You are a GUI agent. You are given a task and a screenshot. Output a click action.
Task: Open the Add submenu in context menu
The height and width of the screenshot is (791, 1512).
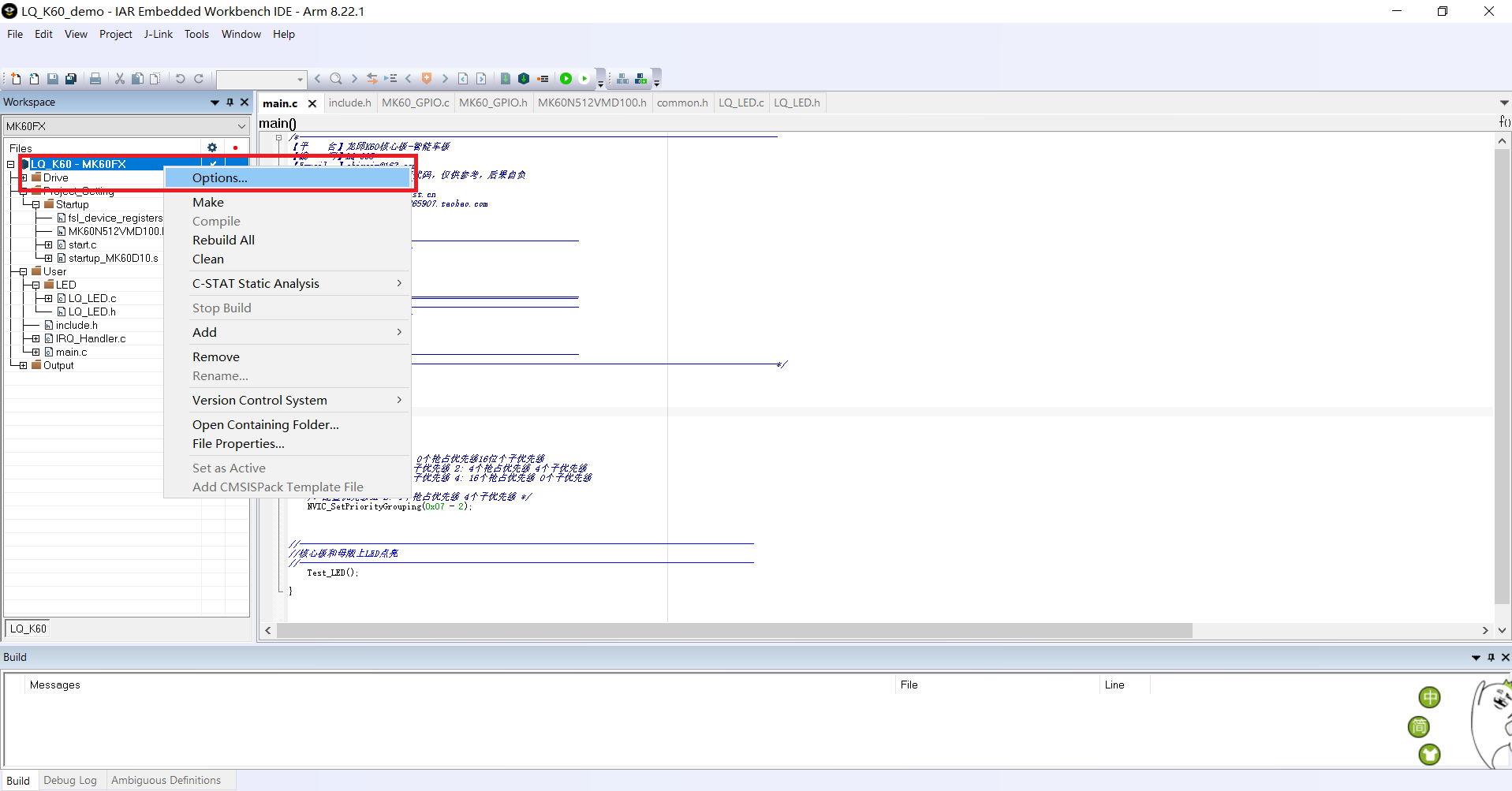[x=288, y=332]
